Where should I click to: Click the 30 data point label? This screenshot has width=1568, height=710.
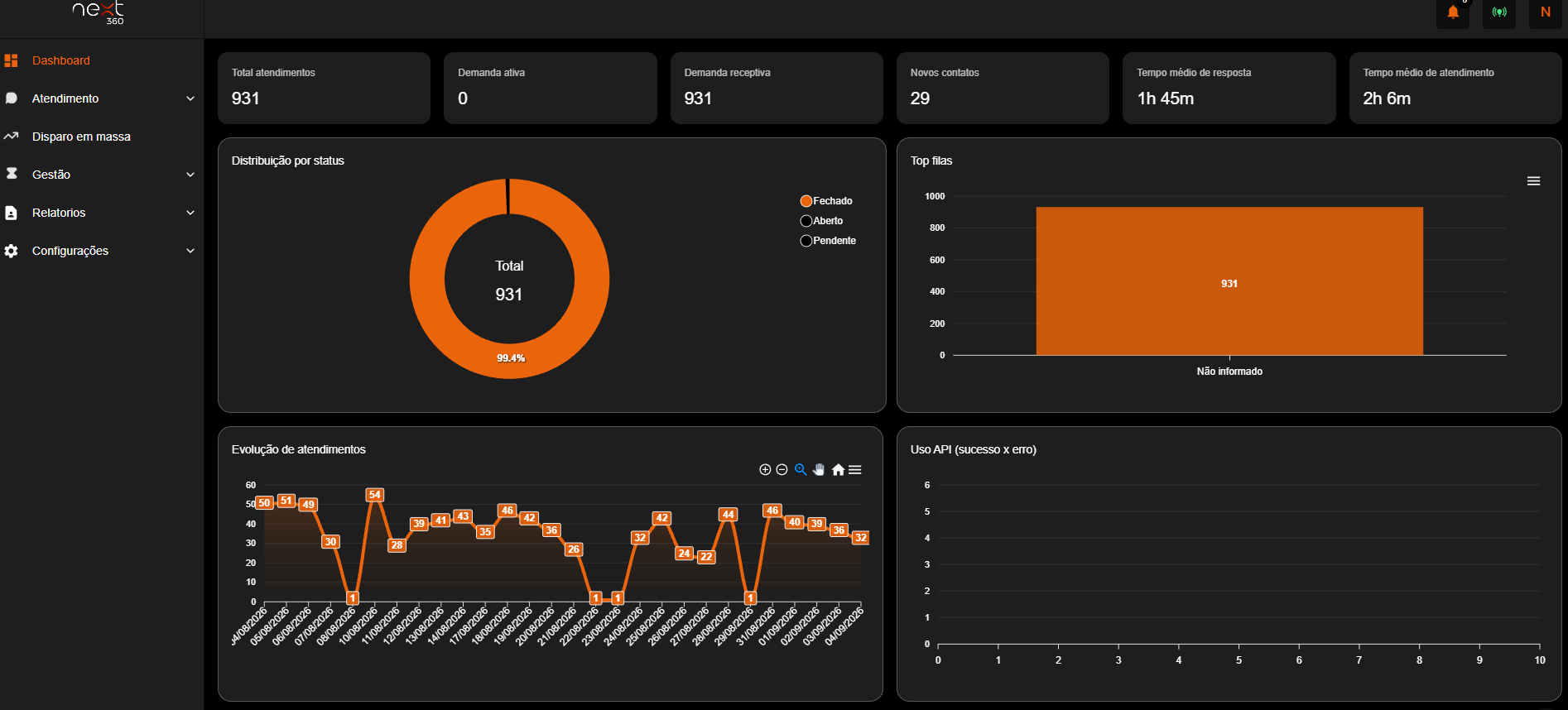click(x=330, y=542)
